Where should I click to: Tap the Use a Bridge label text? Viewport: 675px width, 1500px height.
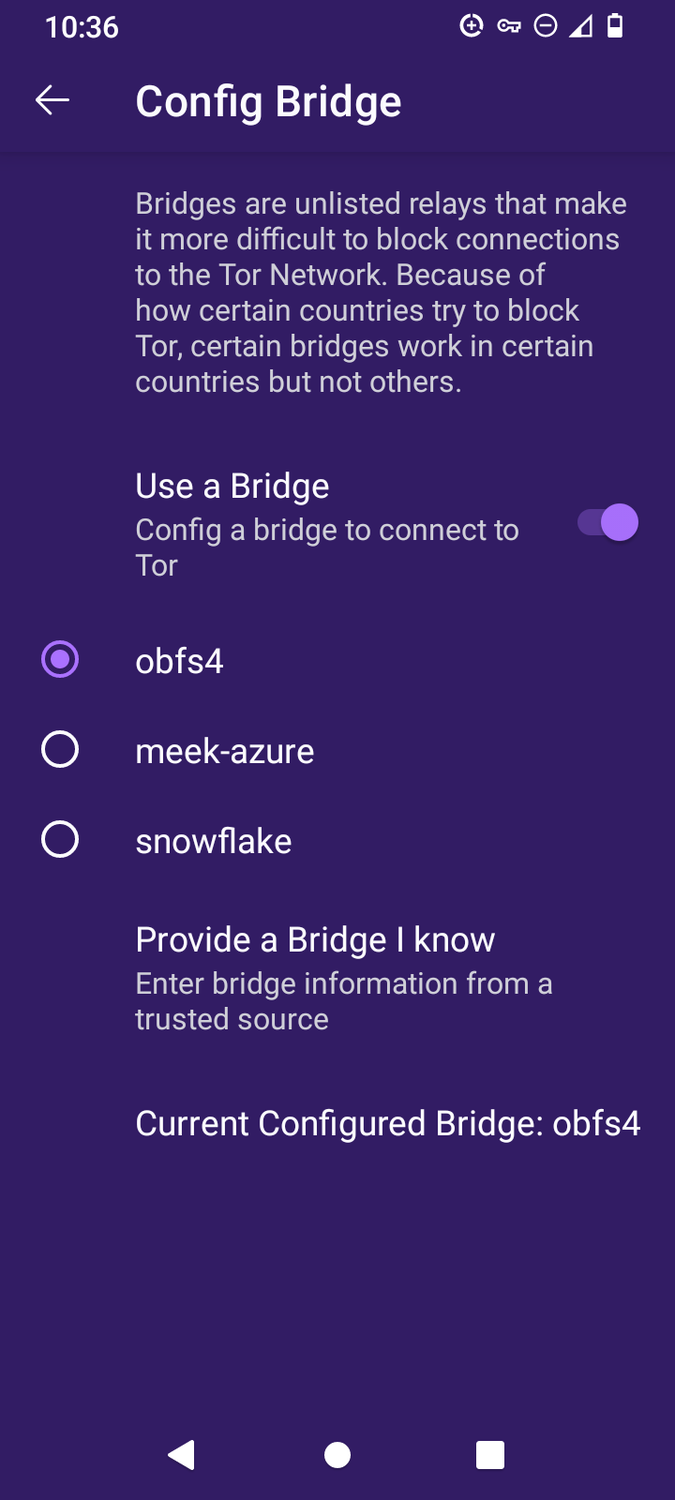pos(232,486)
